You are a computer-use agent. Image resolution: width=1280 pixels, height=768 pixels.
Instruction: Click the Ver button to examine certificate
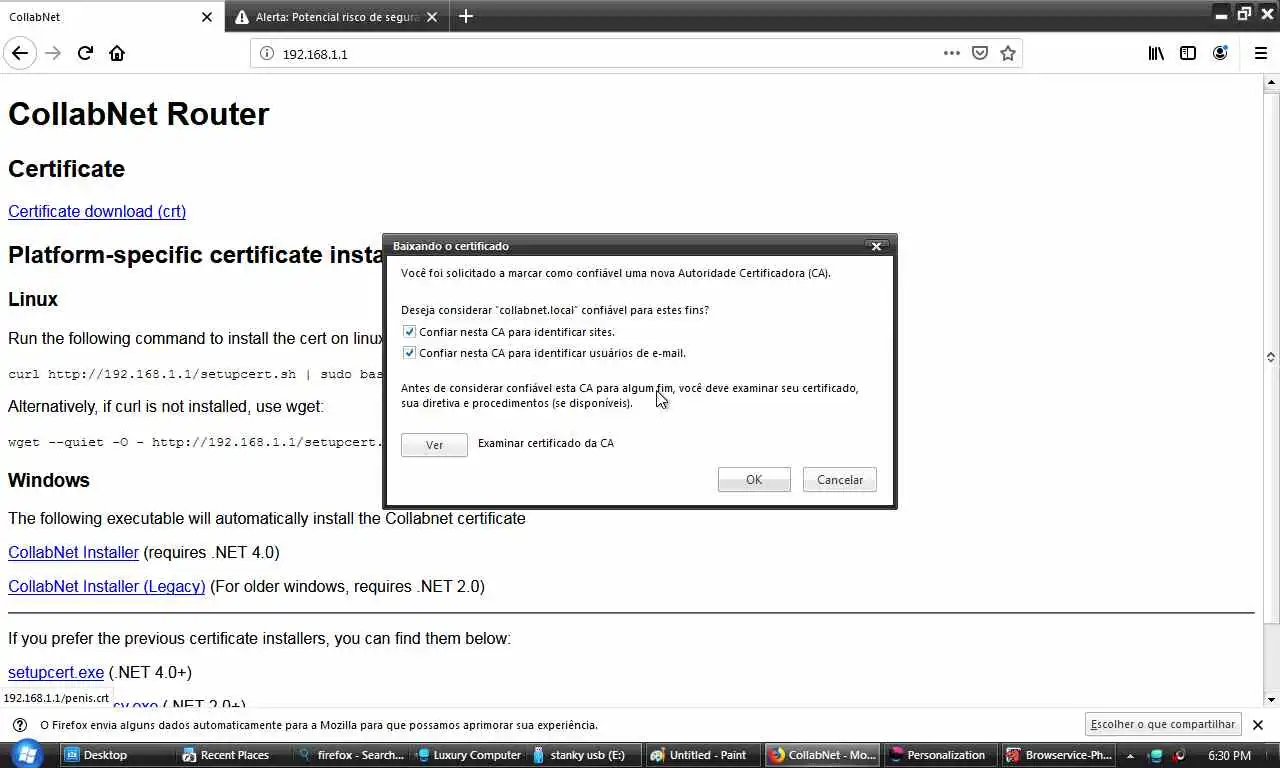pyautogui.click(x=434, y=445)
